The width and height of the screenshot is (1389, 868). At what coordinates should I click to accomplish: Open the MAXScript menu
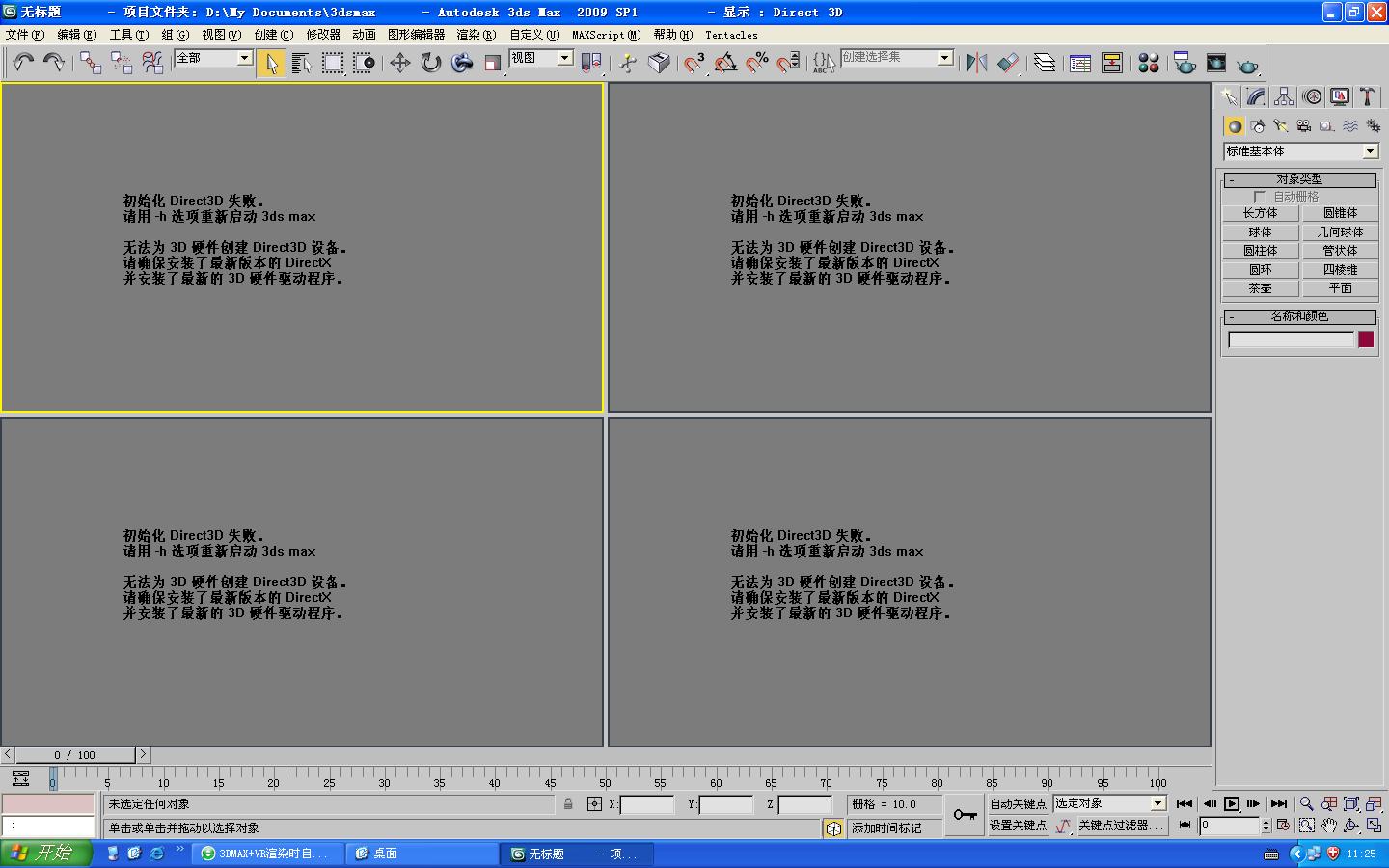point(606,35)
